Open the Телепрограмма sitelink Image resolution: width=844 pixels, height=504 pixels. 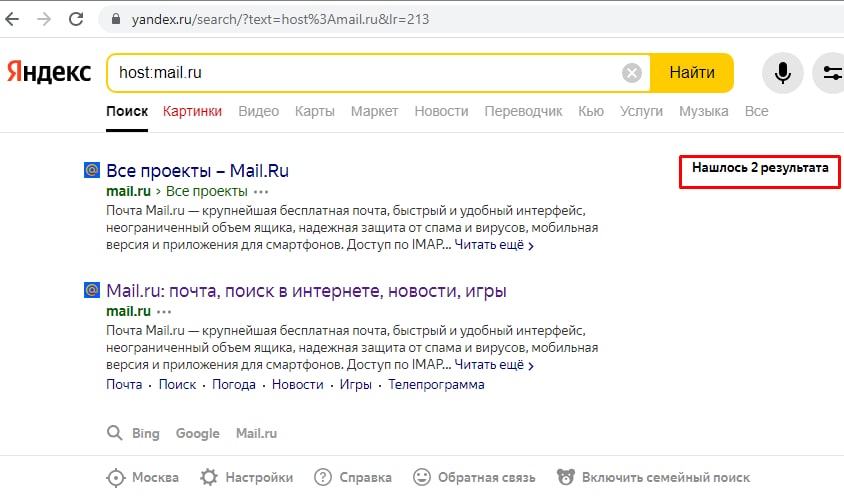pyautogui.click(x=436, y=384)
